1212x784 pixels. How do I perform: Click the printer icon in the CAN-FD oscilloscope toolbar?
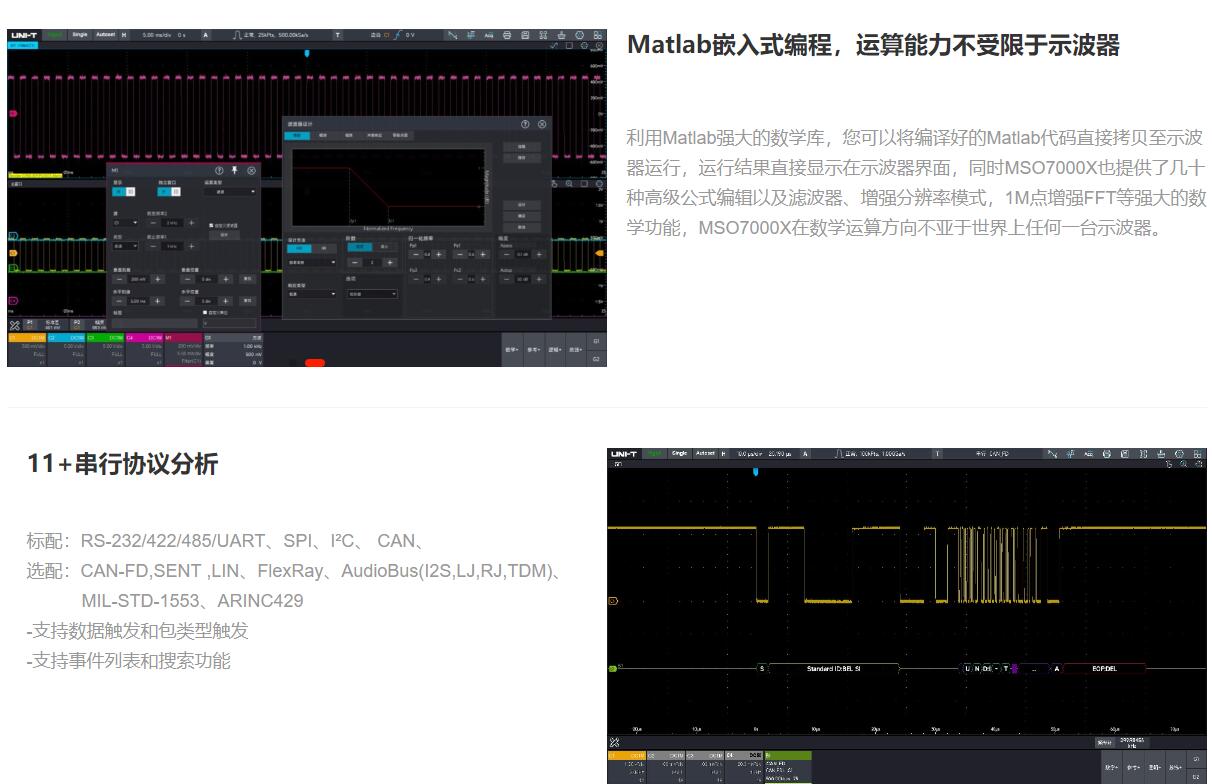[1106, 454]
